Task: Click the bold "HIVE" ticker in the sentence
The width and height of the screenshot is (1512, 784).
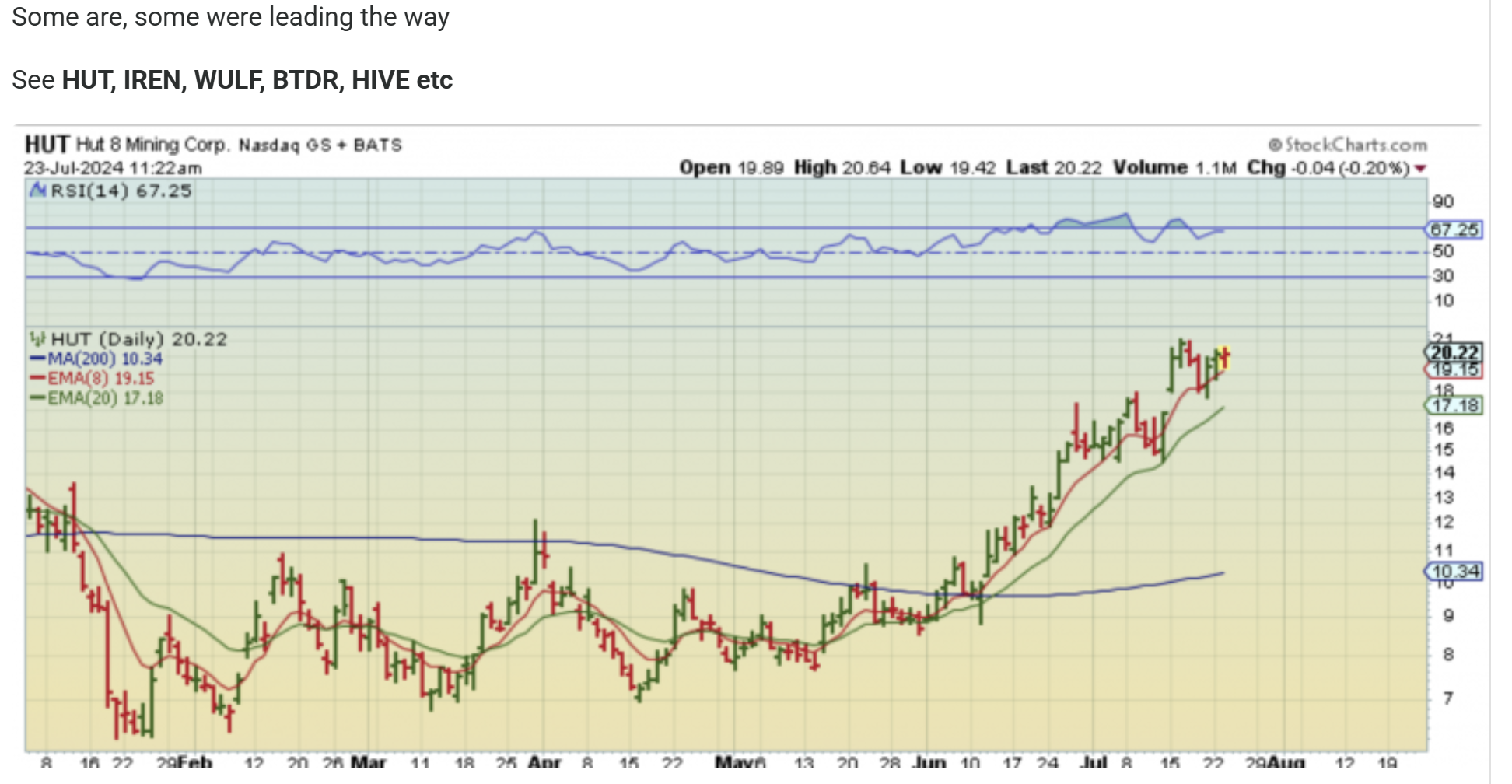Action: pyautogui.click(x=380, y=80)
